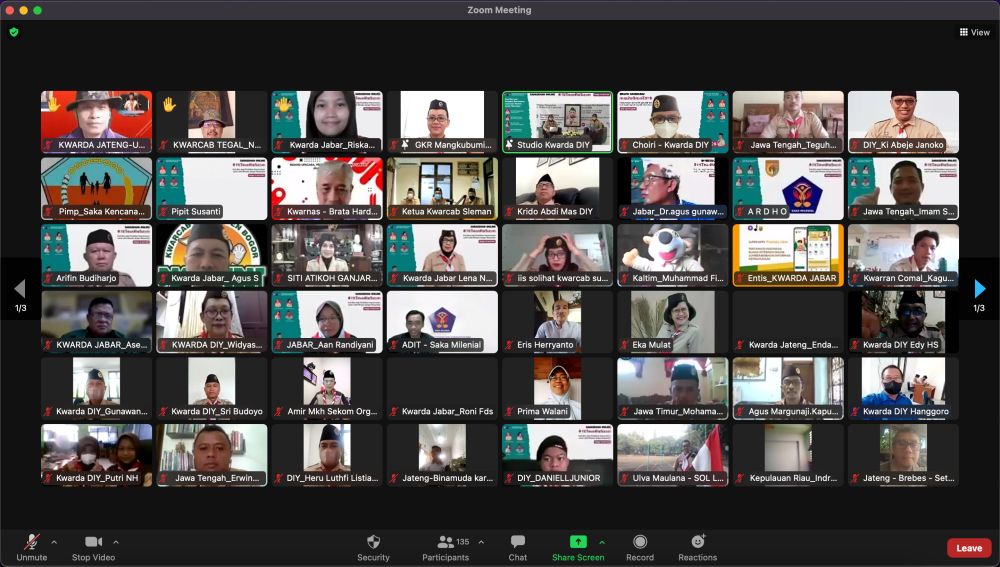Expand video options arrow beside Stop Video
This screenshot has height=567, width=1000.
116,542
